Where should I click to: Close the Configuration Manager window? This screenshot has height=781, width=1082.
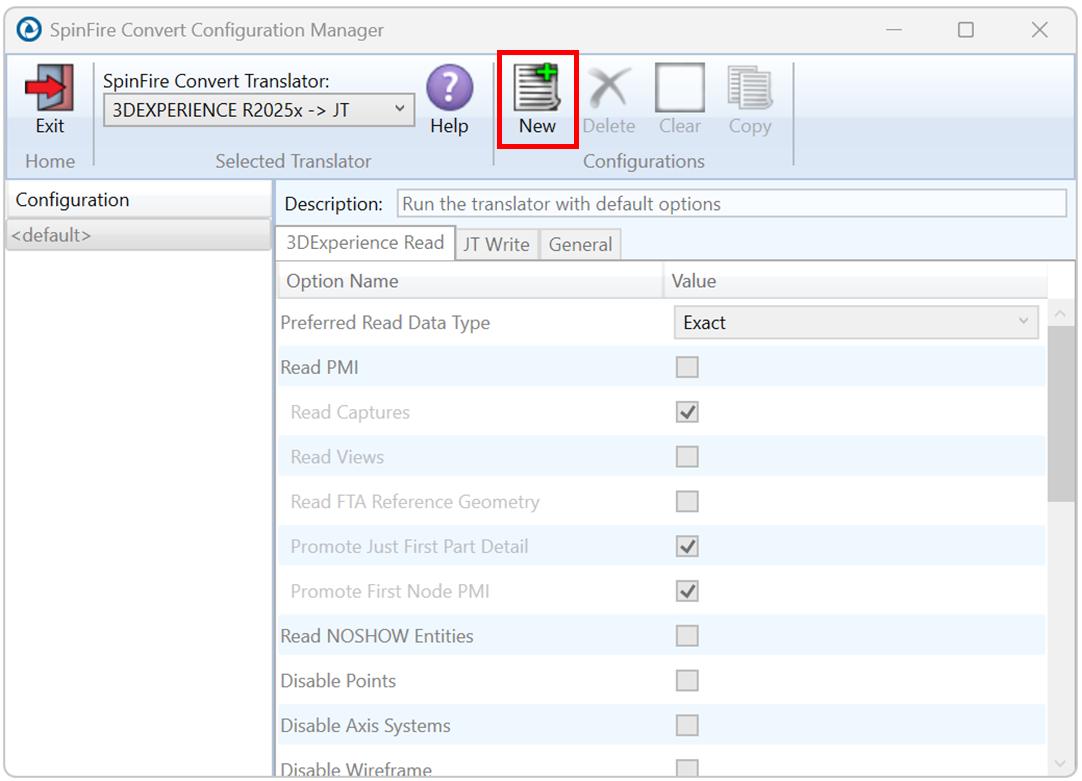tap(1039, 30)
